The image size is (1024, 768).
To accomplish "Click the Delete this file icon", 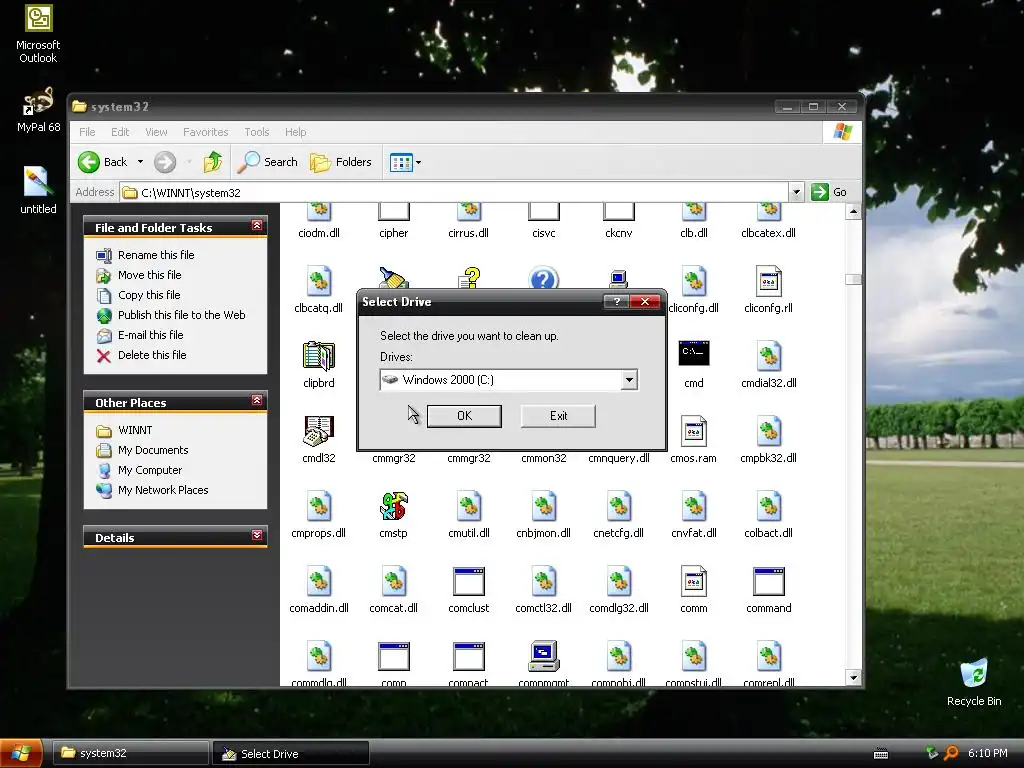I will (x=103, y=355).
